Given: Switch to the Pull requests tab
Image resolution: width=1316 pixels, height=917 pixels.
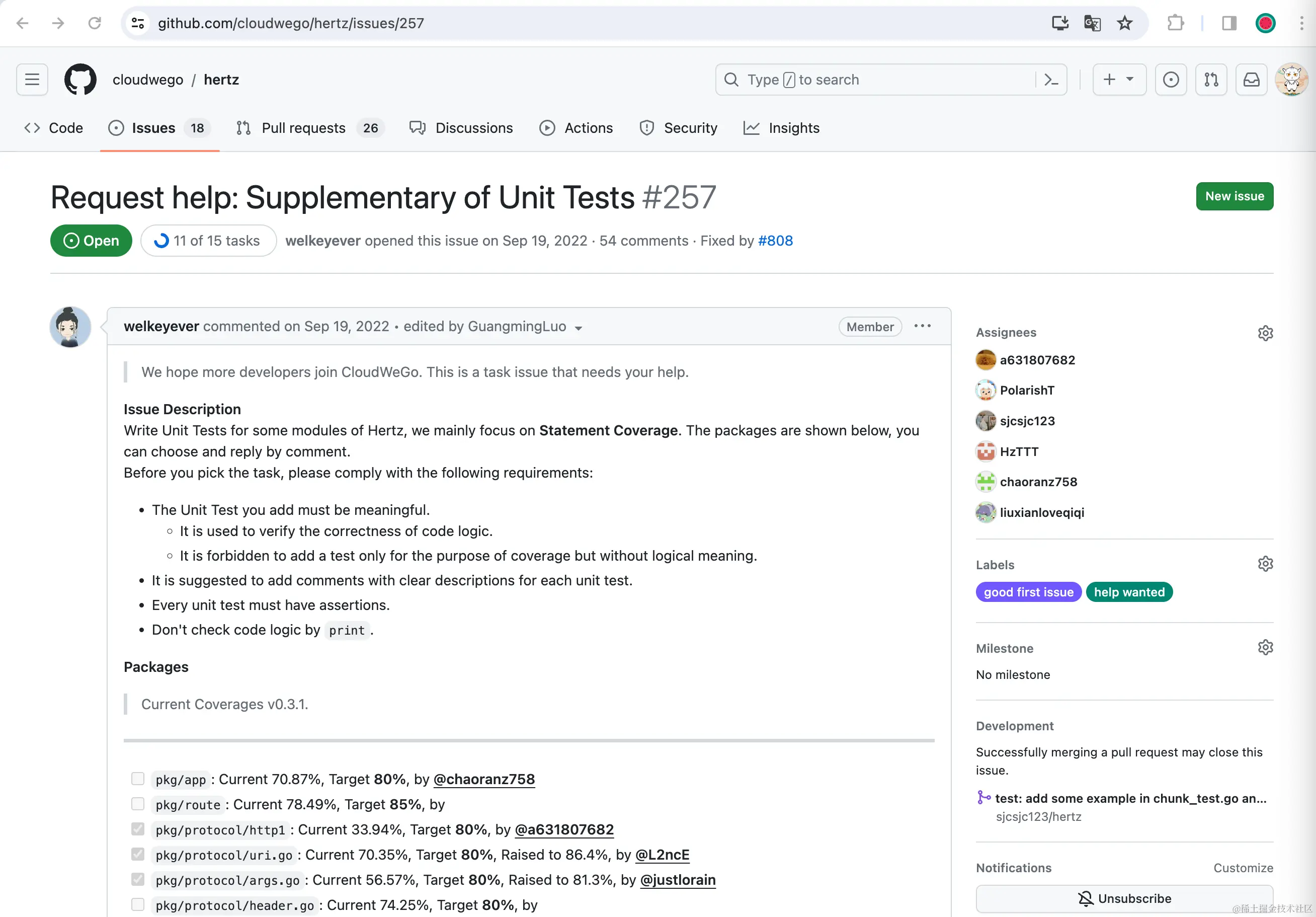Looking at the screenshot, I should coord(303,128).
